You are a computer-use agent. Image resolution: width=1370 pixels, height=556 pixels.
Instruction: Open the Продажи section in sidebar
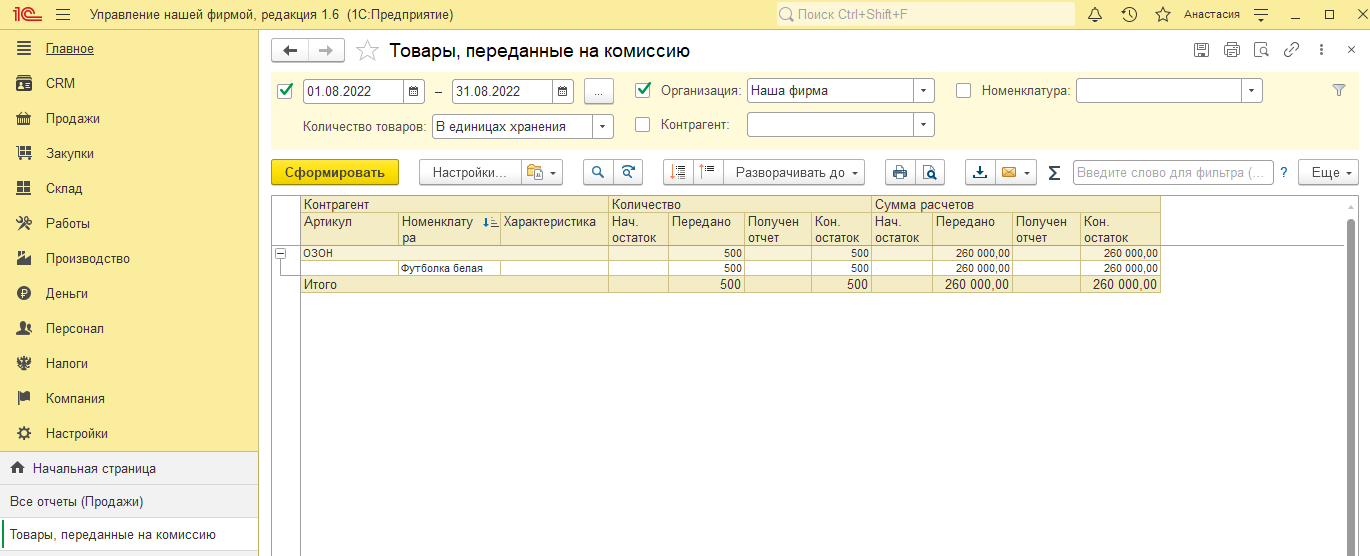point(72,119)
